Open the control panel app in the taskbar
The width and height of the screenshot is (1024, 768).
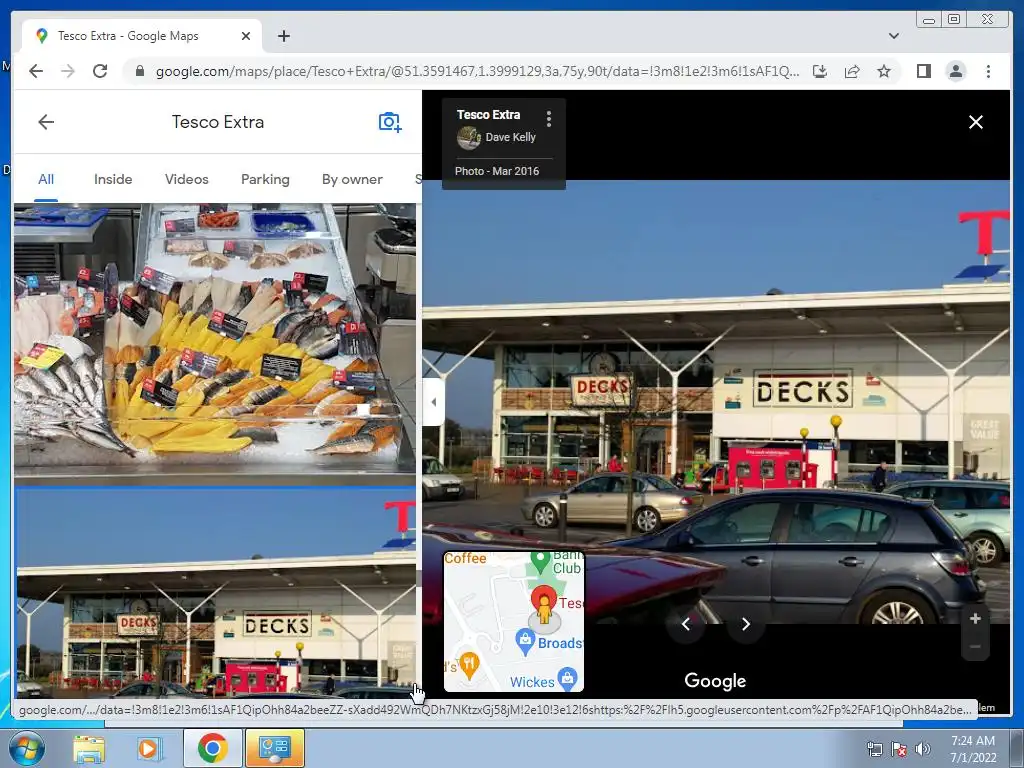275,748
